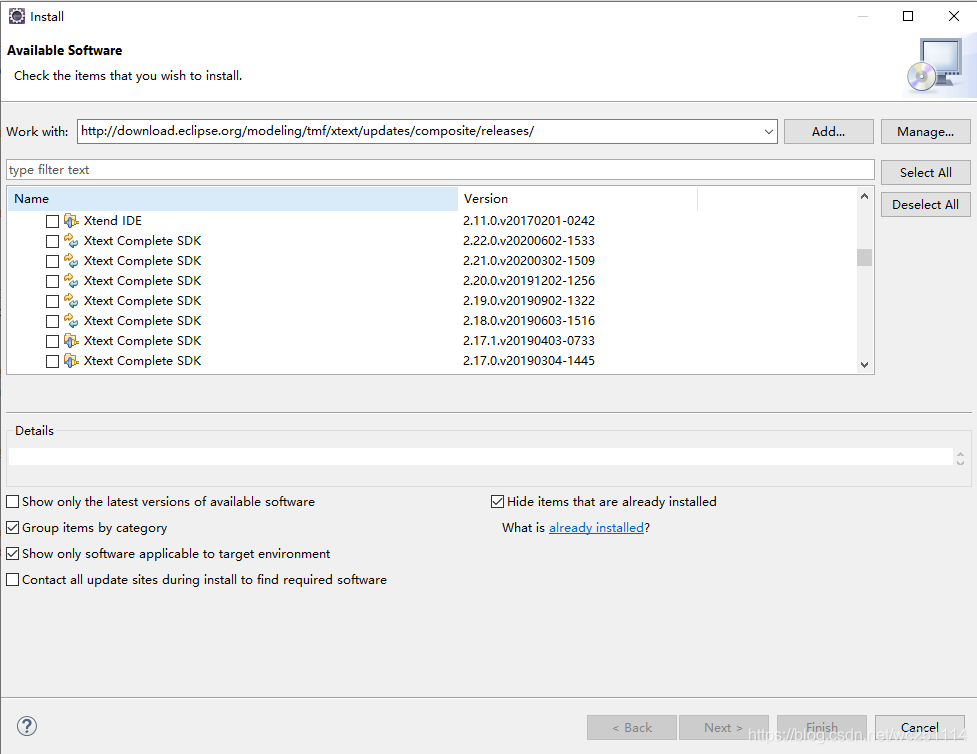Image resolution: width=977 pixels, height=754 pixels.
Task: Click the software list scroll down arrow
Action: click(864, 365)
